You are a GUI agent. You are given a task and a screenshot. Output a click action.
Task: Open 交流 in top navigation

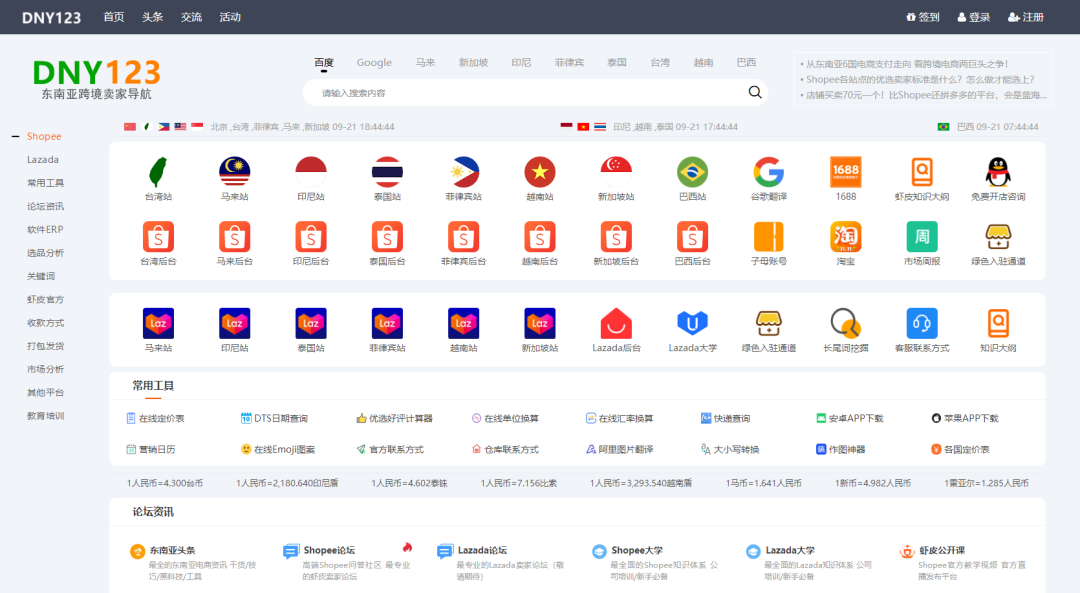point(191,17)
